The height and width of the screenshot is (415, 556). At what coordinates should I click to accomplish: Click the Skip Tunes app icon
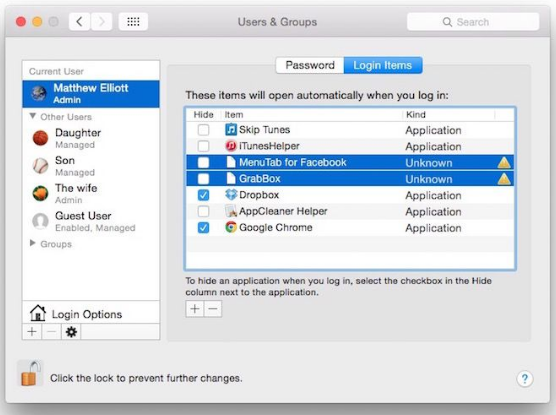tap(231, 129)
